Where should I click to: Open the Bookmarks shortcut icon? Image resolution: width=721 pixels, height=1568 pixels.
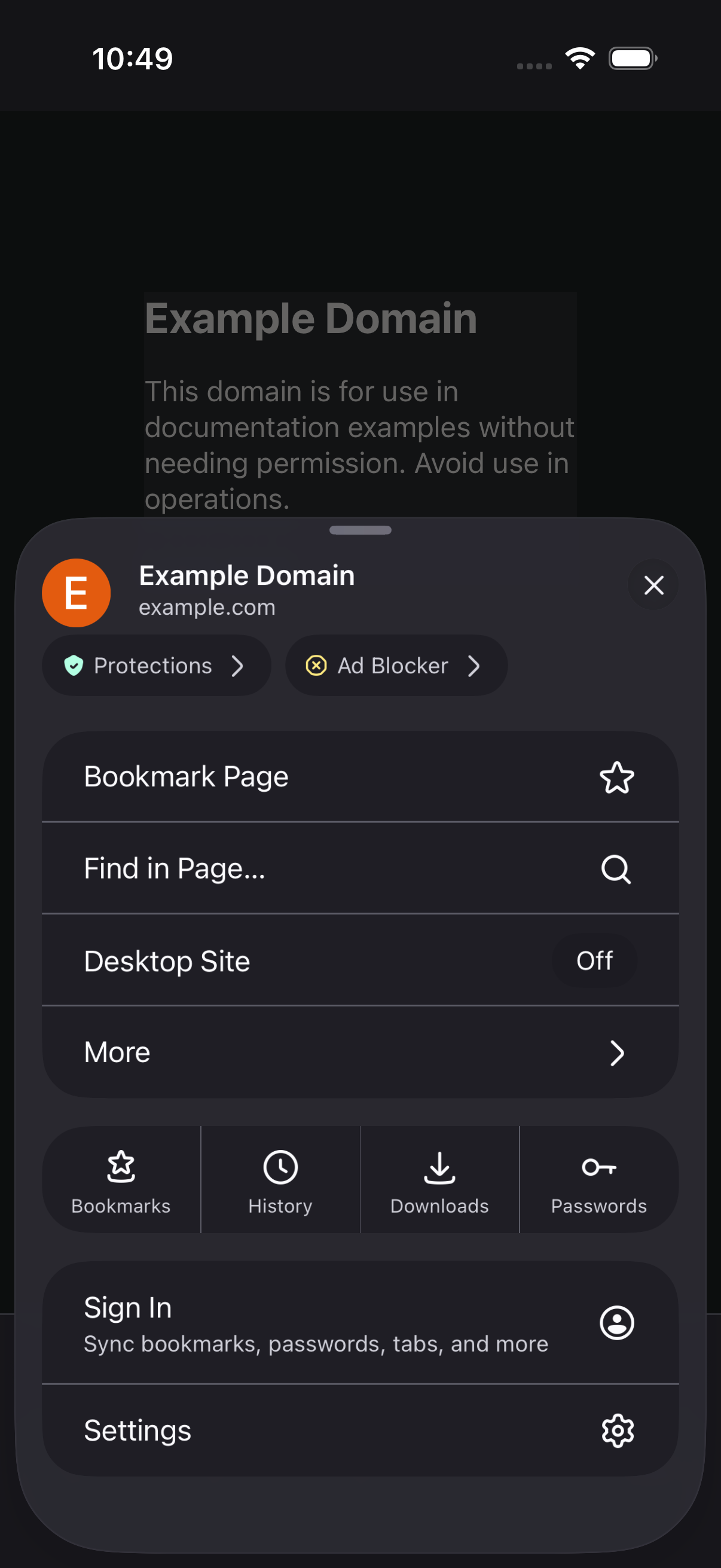click(121, 1166)
